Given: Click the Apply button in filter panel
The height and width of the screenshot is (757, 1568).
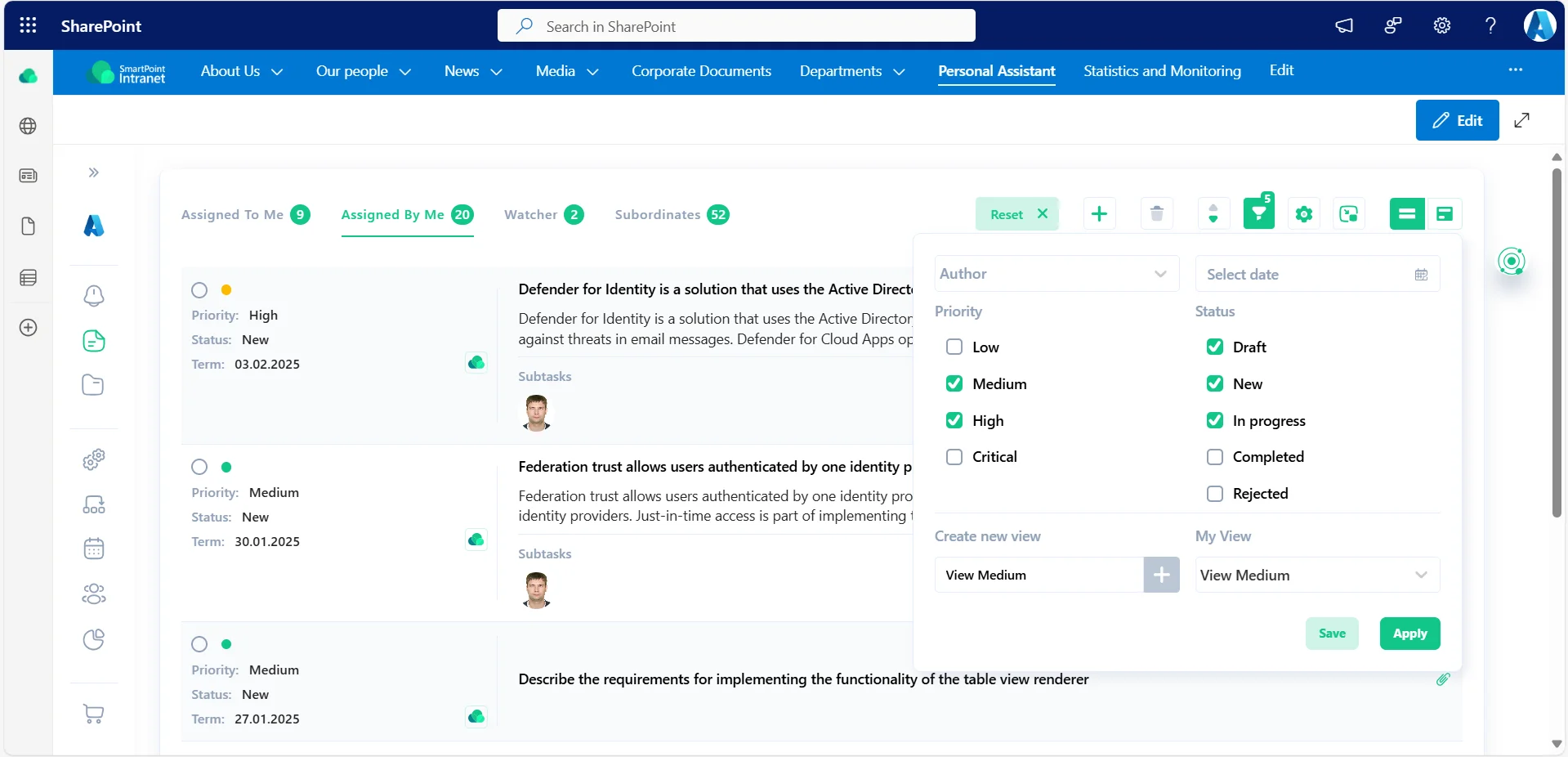Looking at the screenshot, I should point(1409,634).
